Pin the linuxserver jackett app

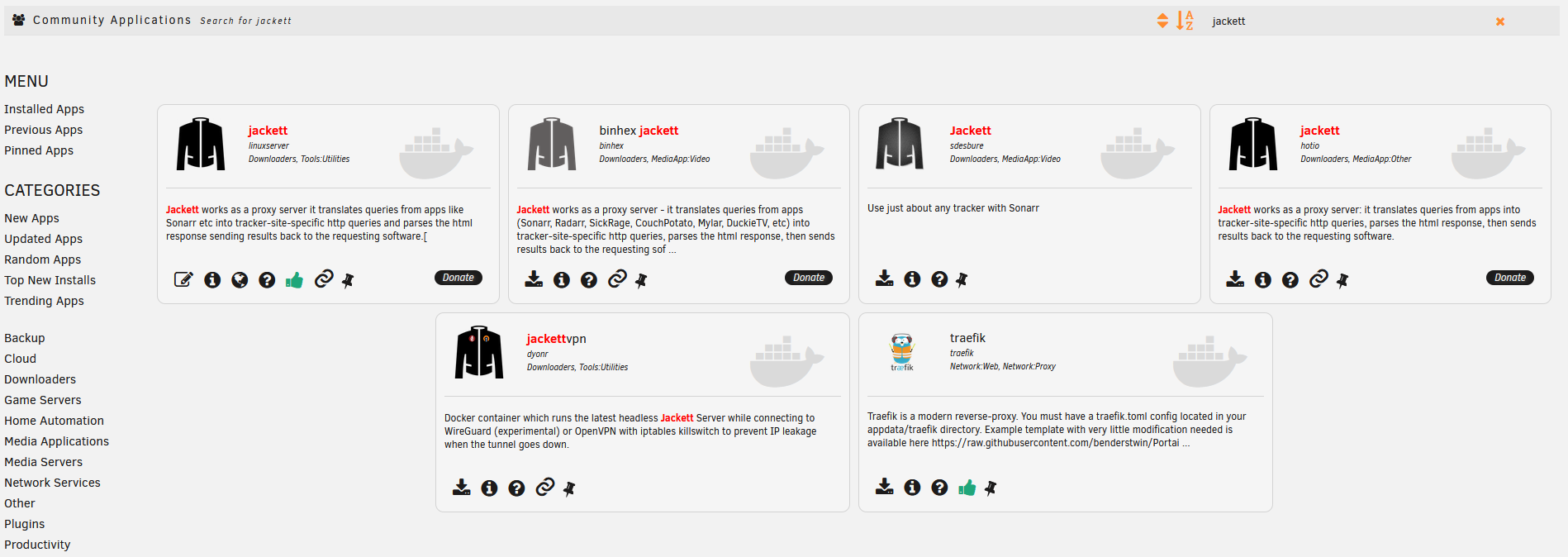348,281
